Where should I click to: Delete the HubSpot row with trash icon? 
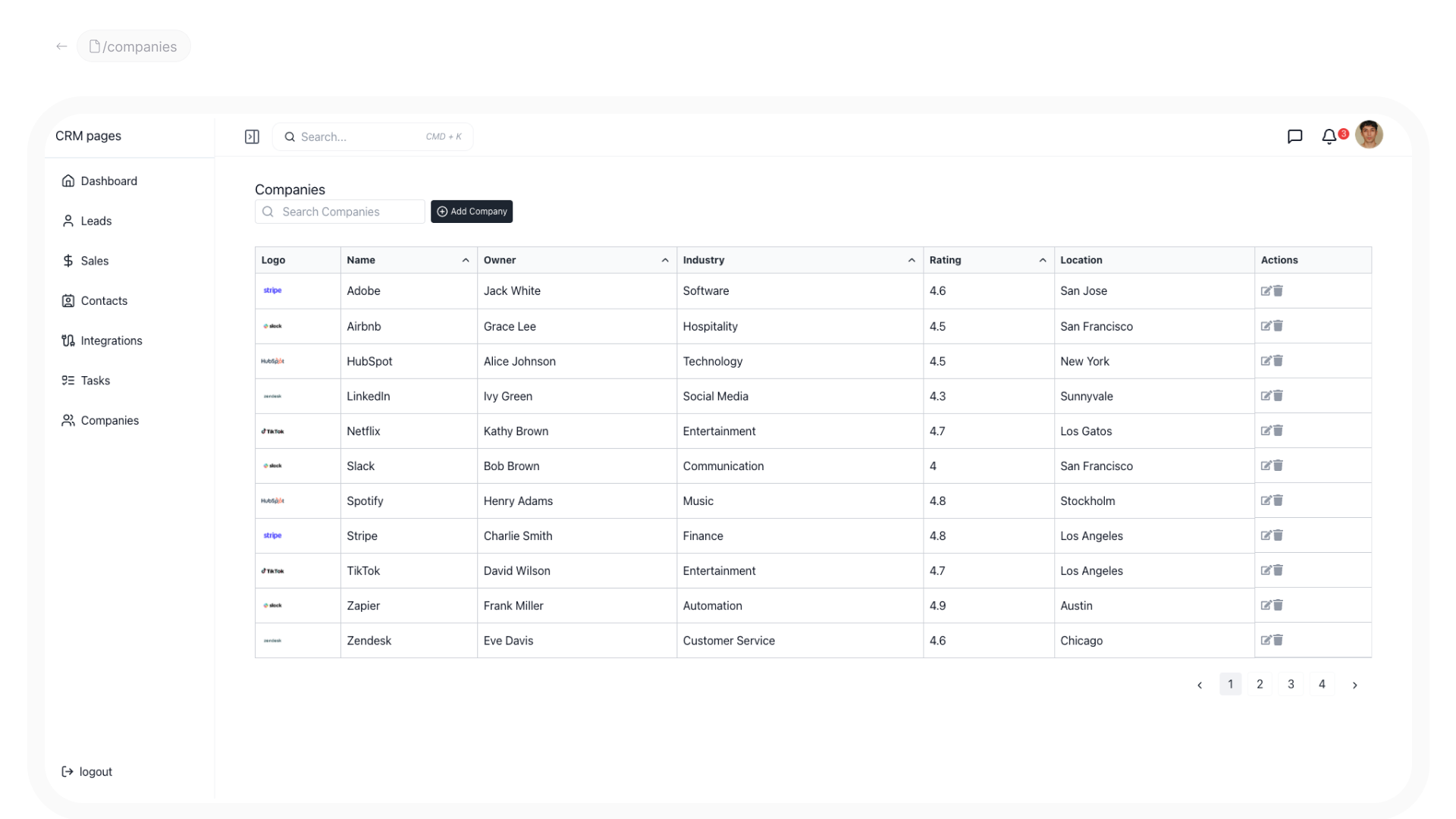1278,360
